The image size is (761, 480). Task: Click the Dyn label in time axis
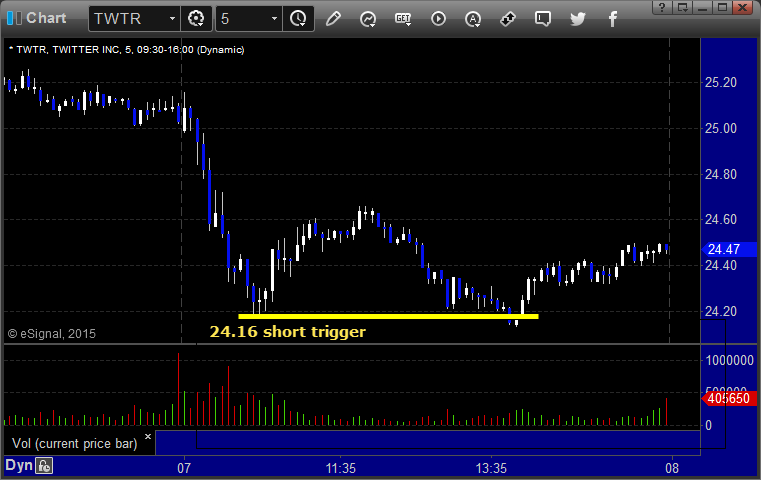click(x=19, y=465)
